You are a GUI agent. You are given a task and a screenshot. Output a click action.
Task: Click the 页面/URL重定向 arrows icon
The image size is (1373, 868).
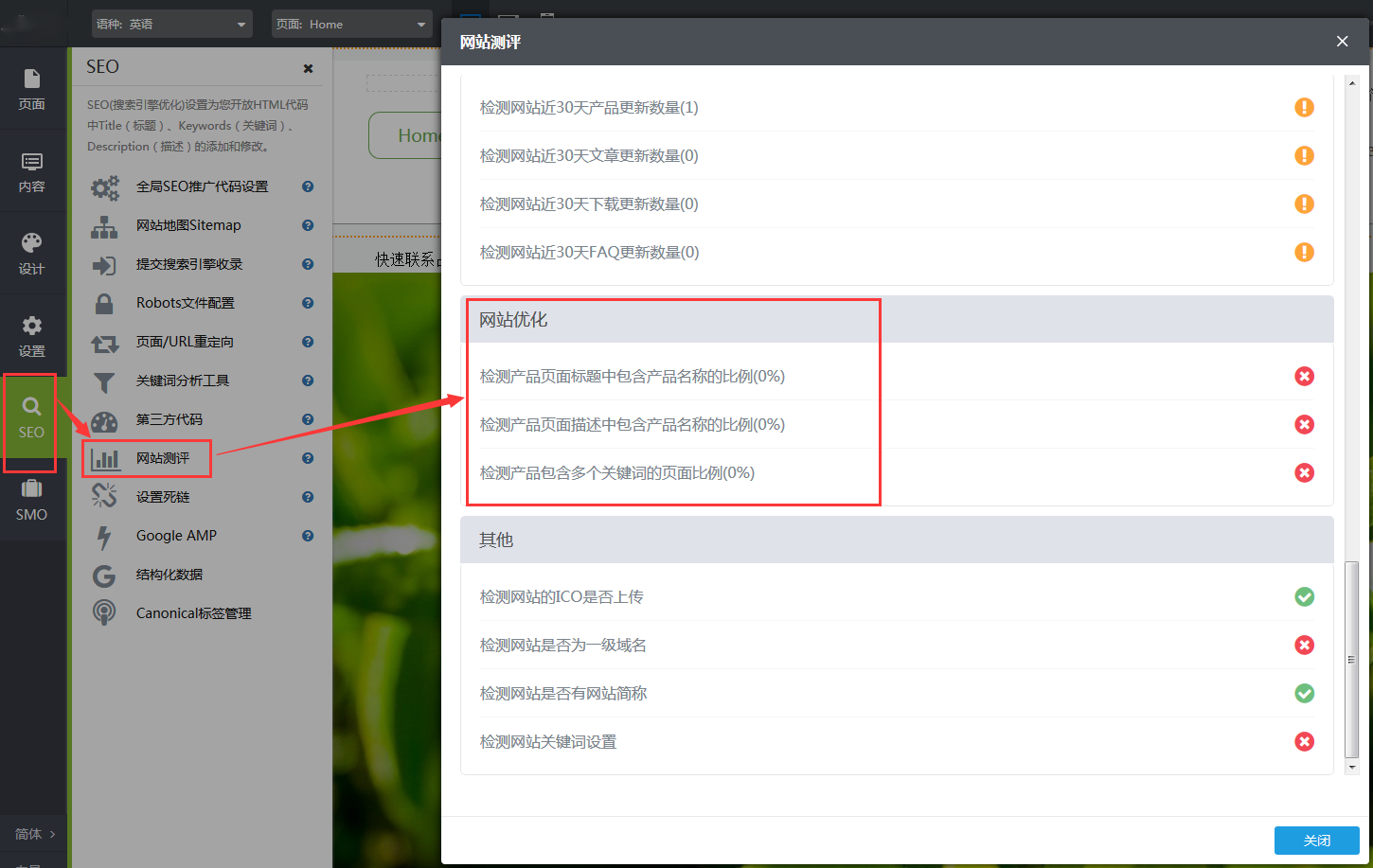105,343
